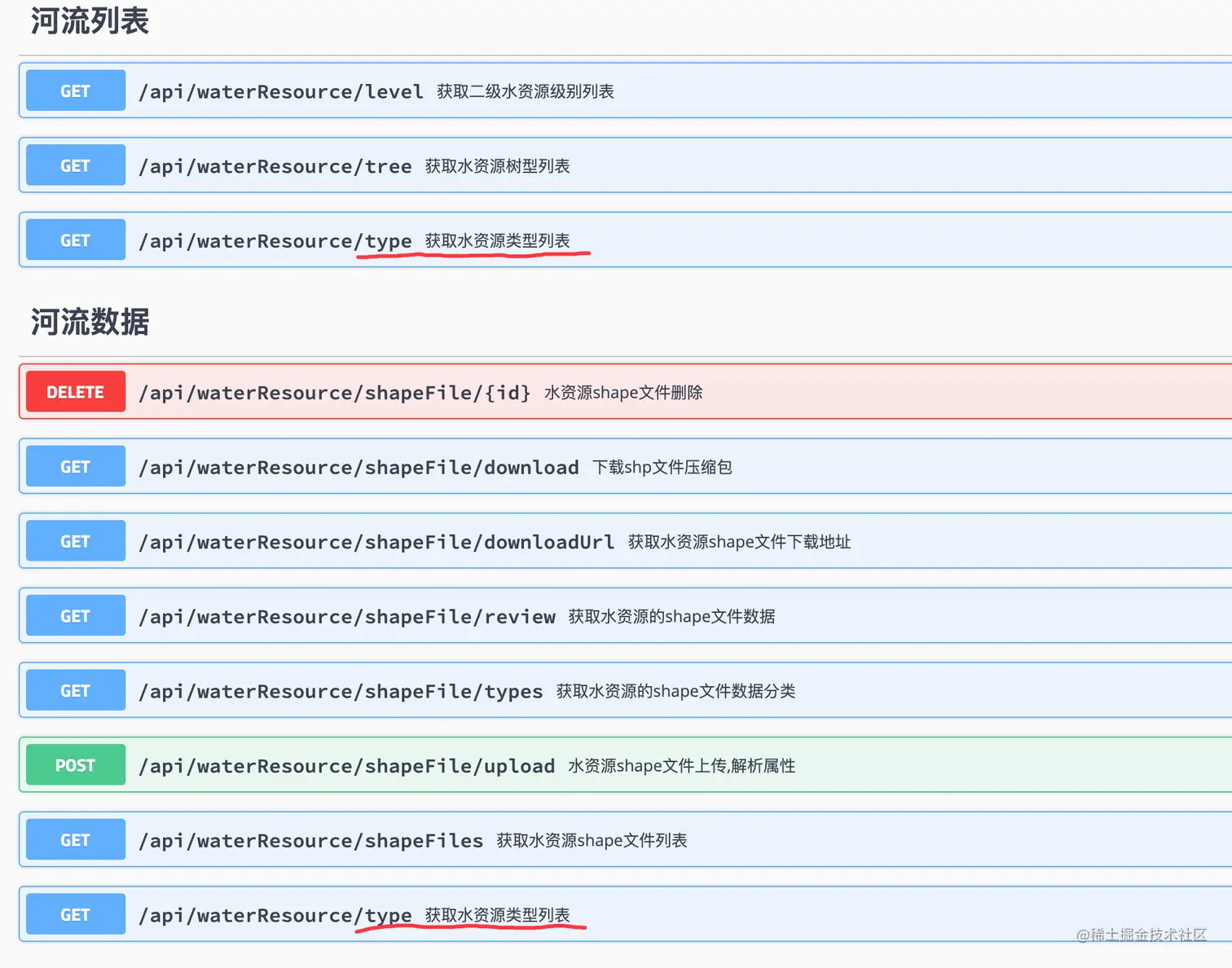Click the green POST method badge

[76, 765]
